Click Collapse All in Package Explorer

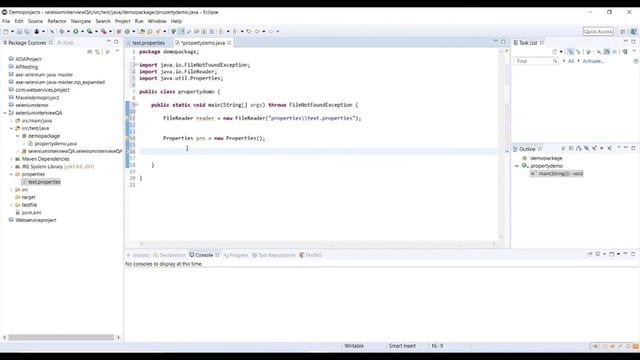coord(89,52)
